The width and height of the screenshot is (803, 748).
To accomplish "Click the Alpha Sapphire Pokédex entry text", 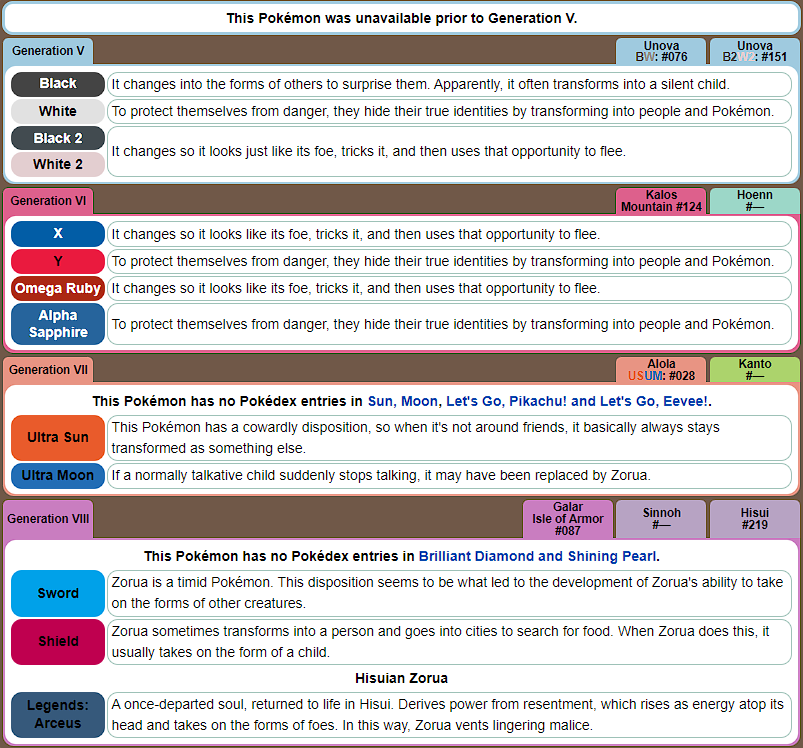I will [449, 325].
